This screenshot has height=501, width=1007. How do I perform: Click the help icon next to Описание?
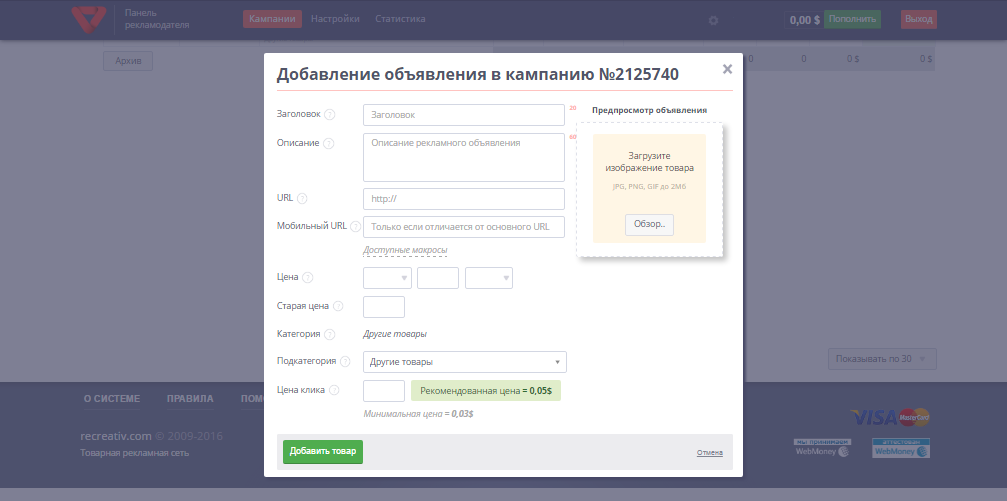coord(329,144)
